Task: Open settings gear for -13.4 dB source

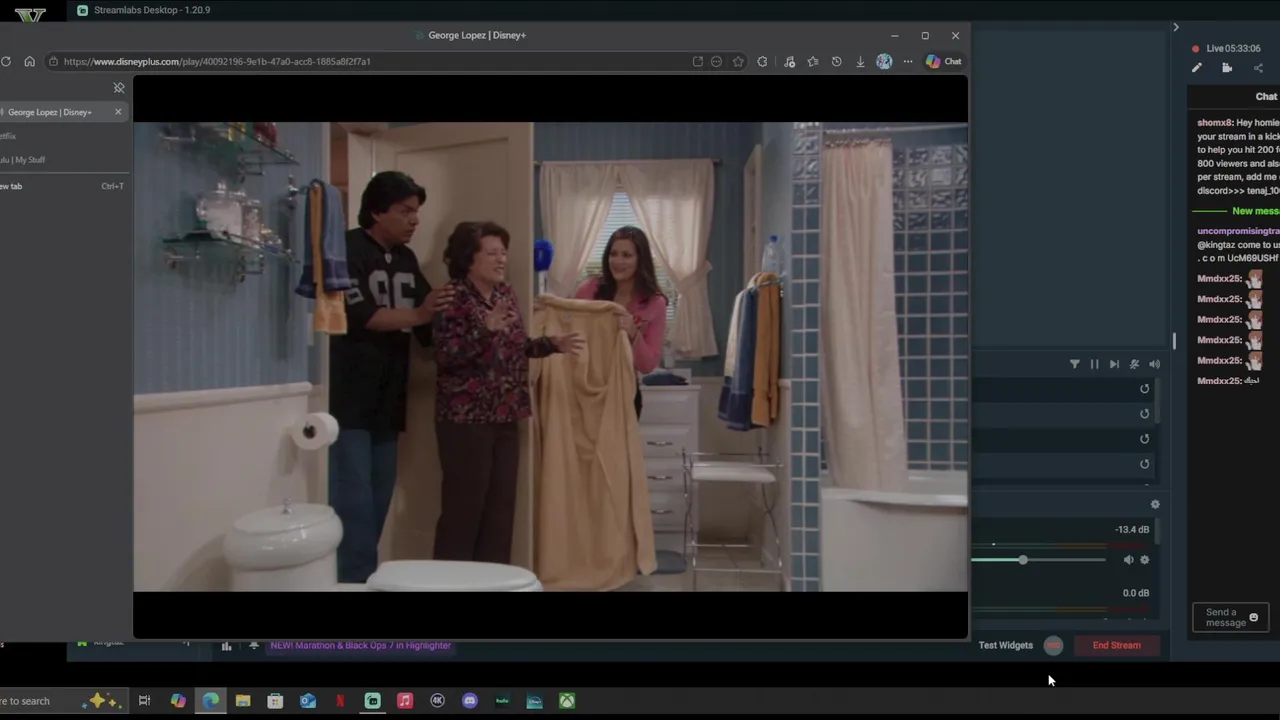Action: [1145, 560]
